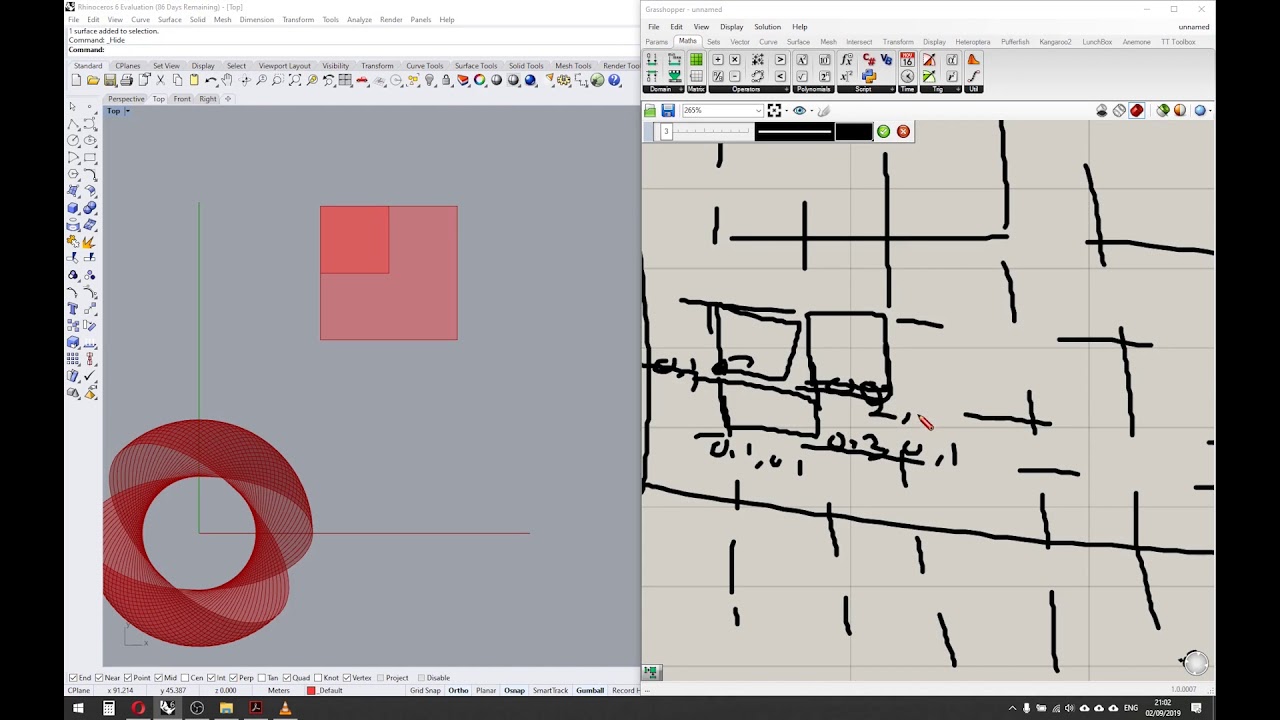
Task: Click the red Default layer swatch
Action: pyautogui.click(x=311, y=690)
